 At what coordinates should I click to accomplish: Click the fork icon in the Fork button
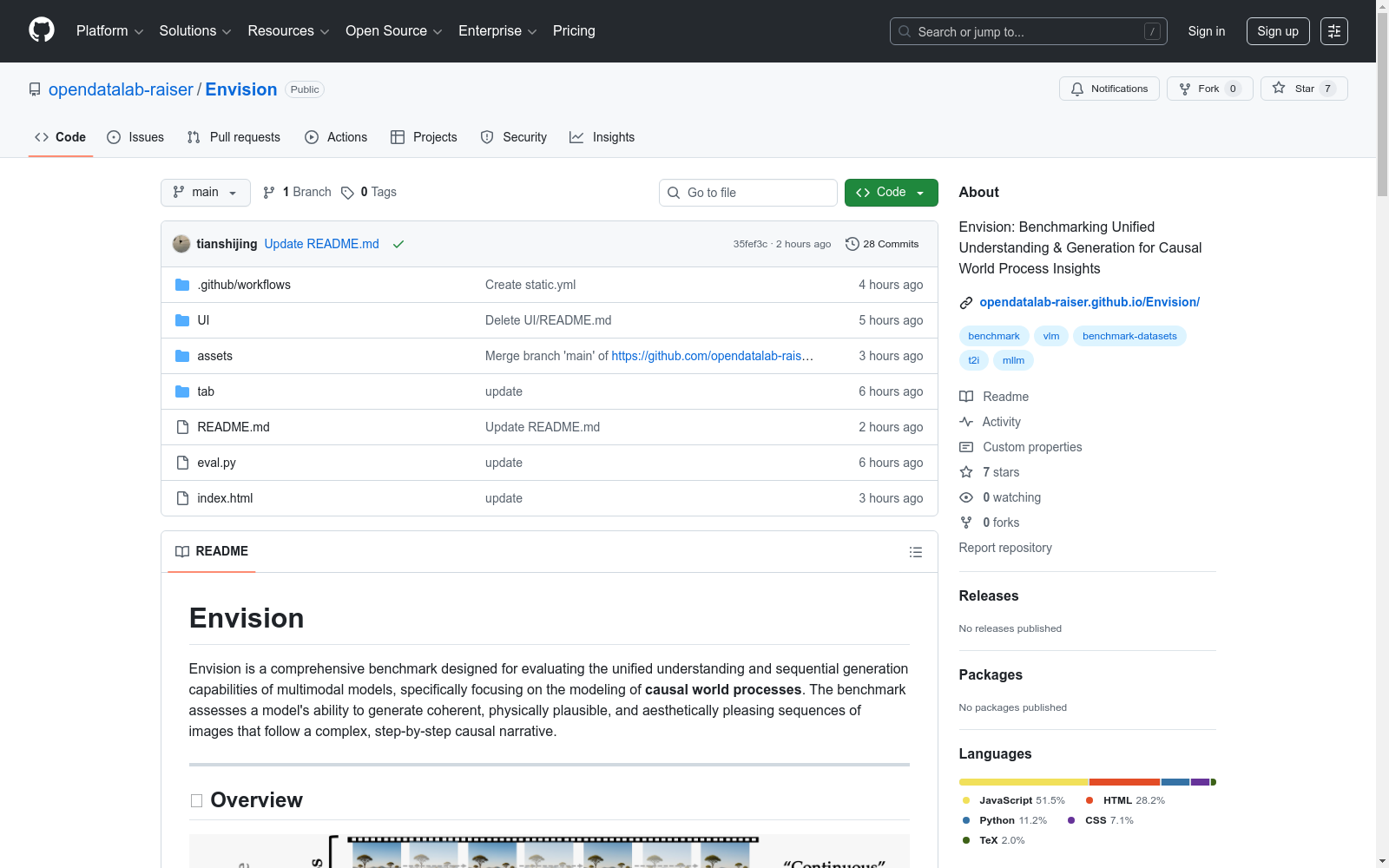click(1185, 89)
